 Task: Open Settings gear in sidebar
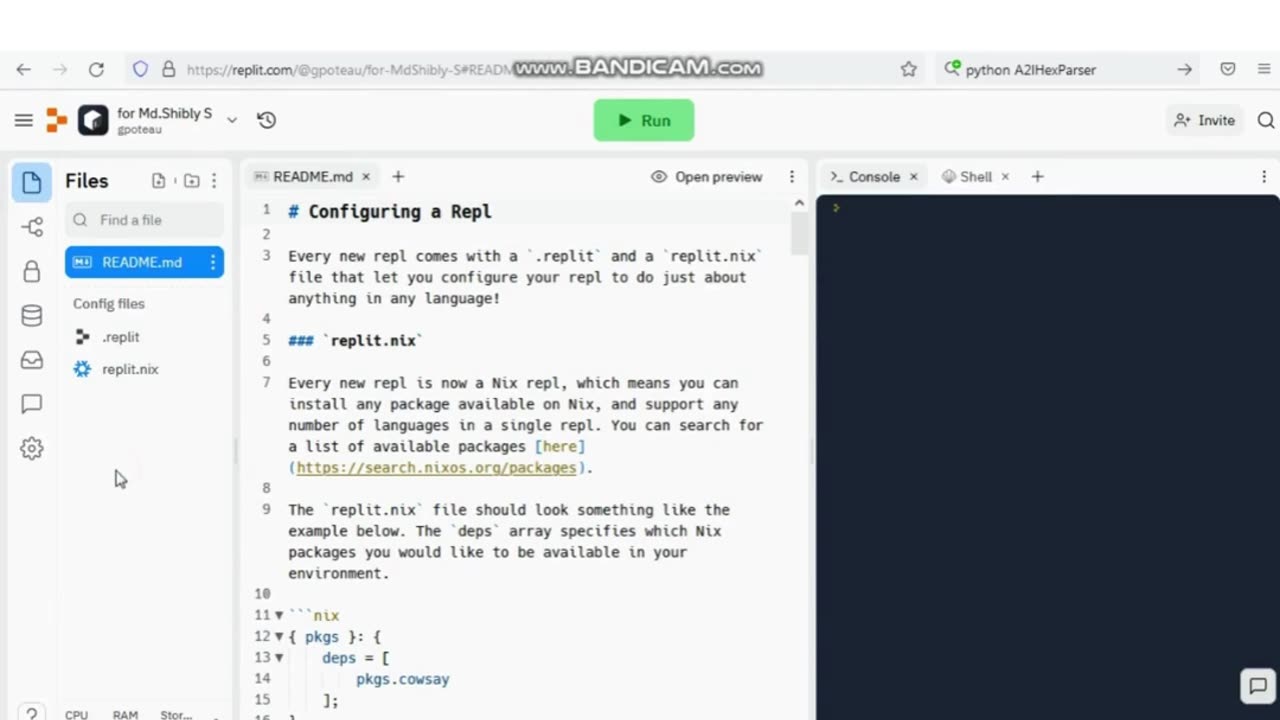[x=32, y=448]
